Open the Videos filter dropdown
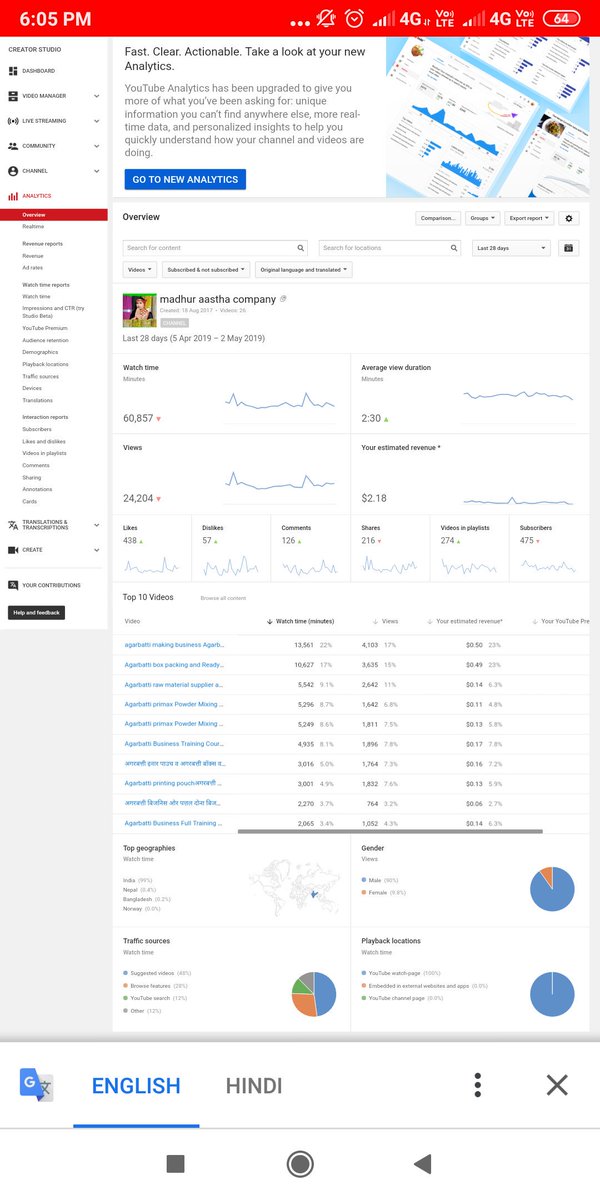 140,270
